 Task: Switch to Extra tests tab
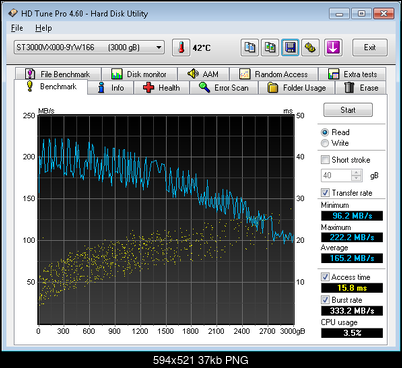point(352,74)
